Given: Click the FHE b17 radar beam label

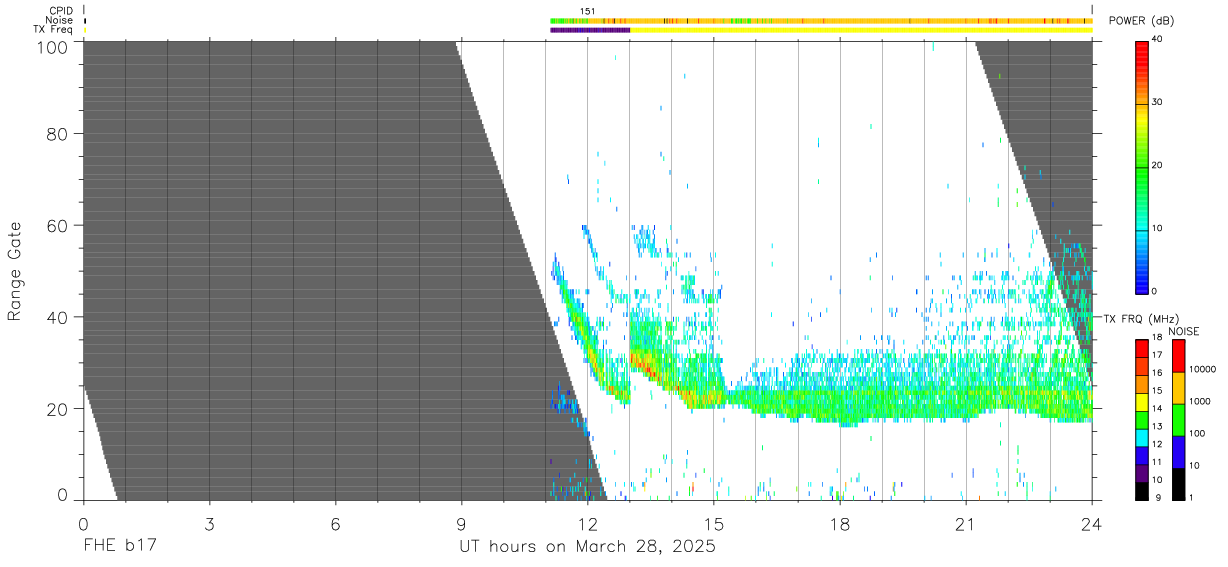Looking at the screenshot, I should point(120,547).
